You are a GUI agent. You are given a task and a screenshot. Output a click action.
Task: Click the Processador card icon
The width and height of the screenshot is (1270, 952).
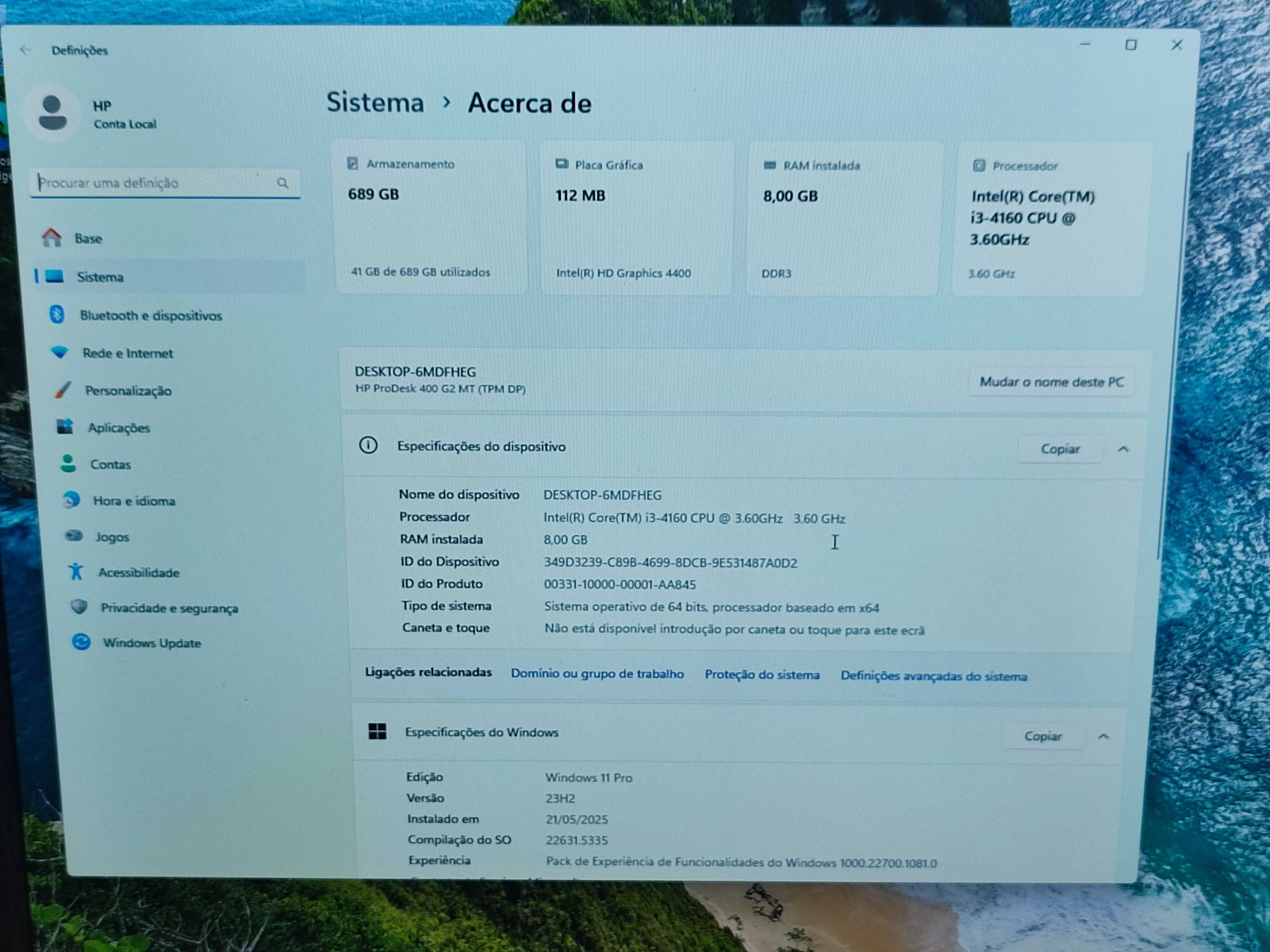pos(979,166)
